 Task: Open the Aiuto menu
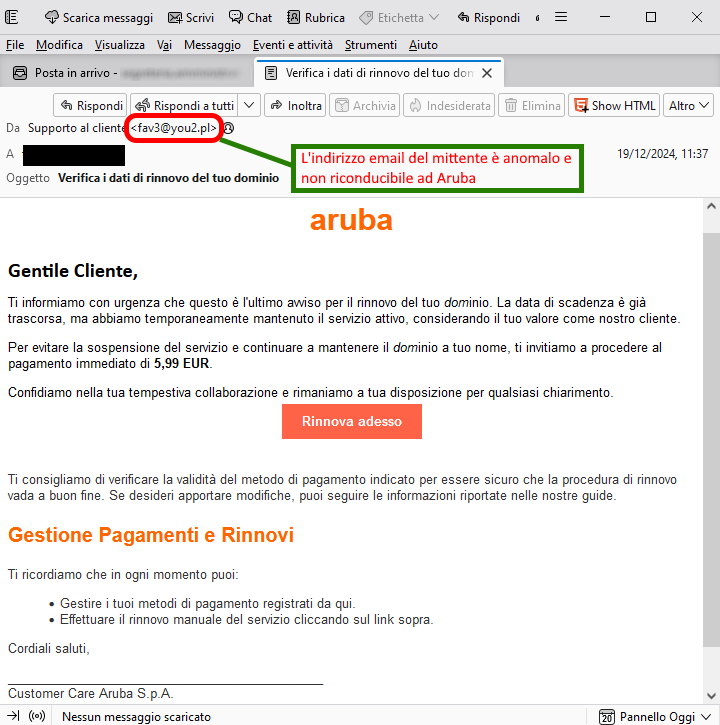pos(423,45)
